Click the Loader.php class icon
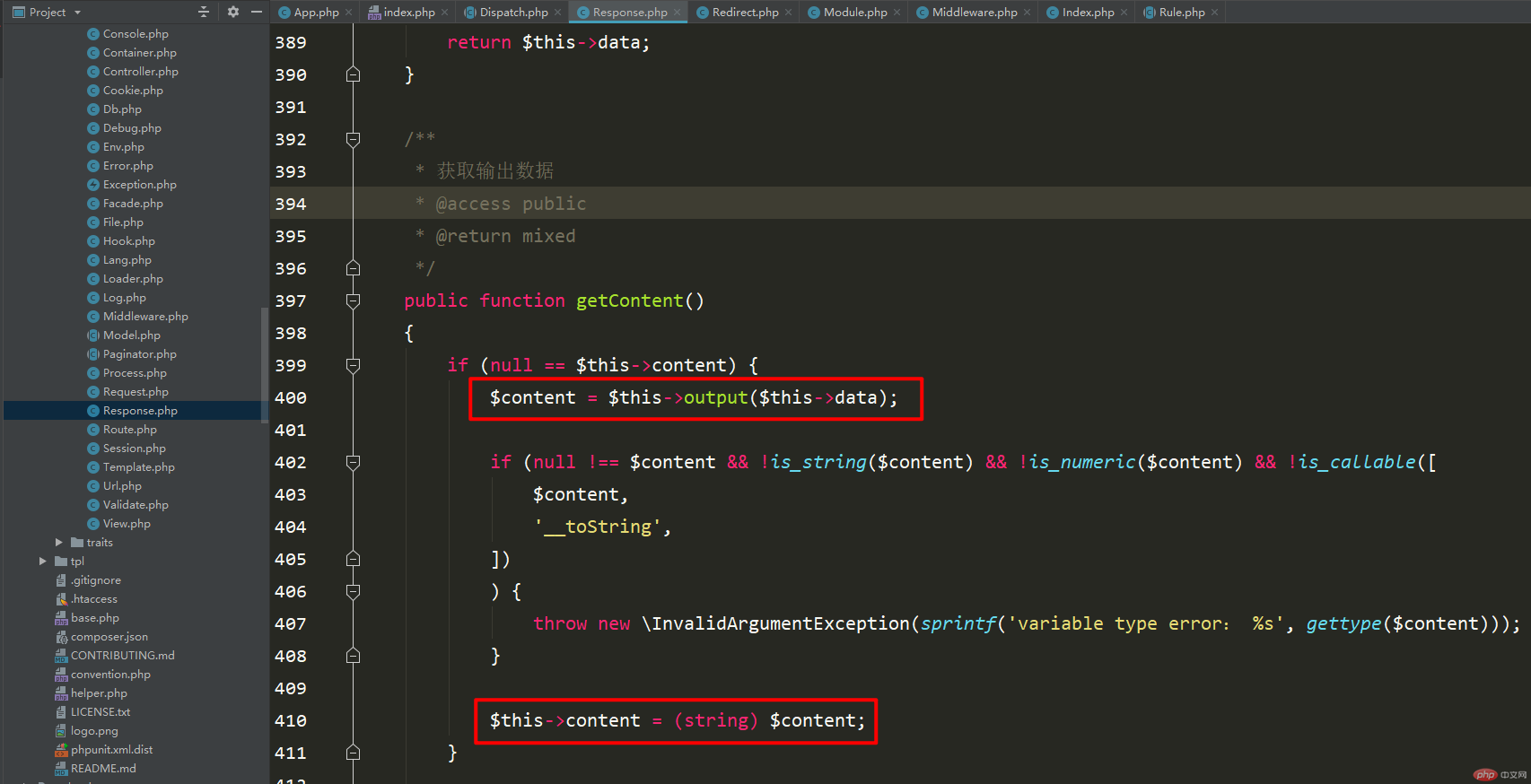 tap(93, 279)
